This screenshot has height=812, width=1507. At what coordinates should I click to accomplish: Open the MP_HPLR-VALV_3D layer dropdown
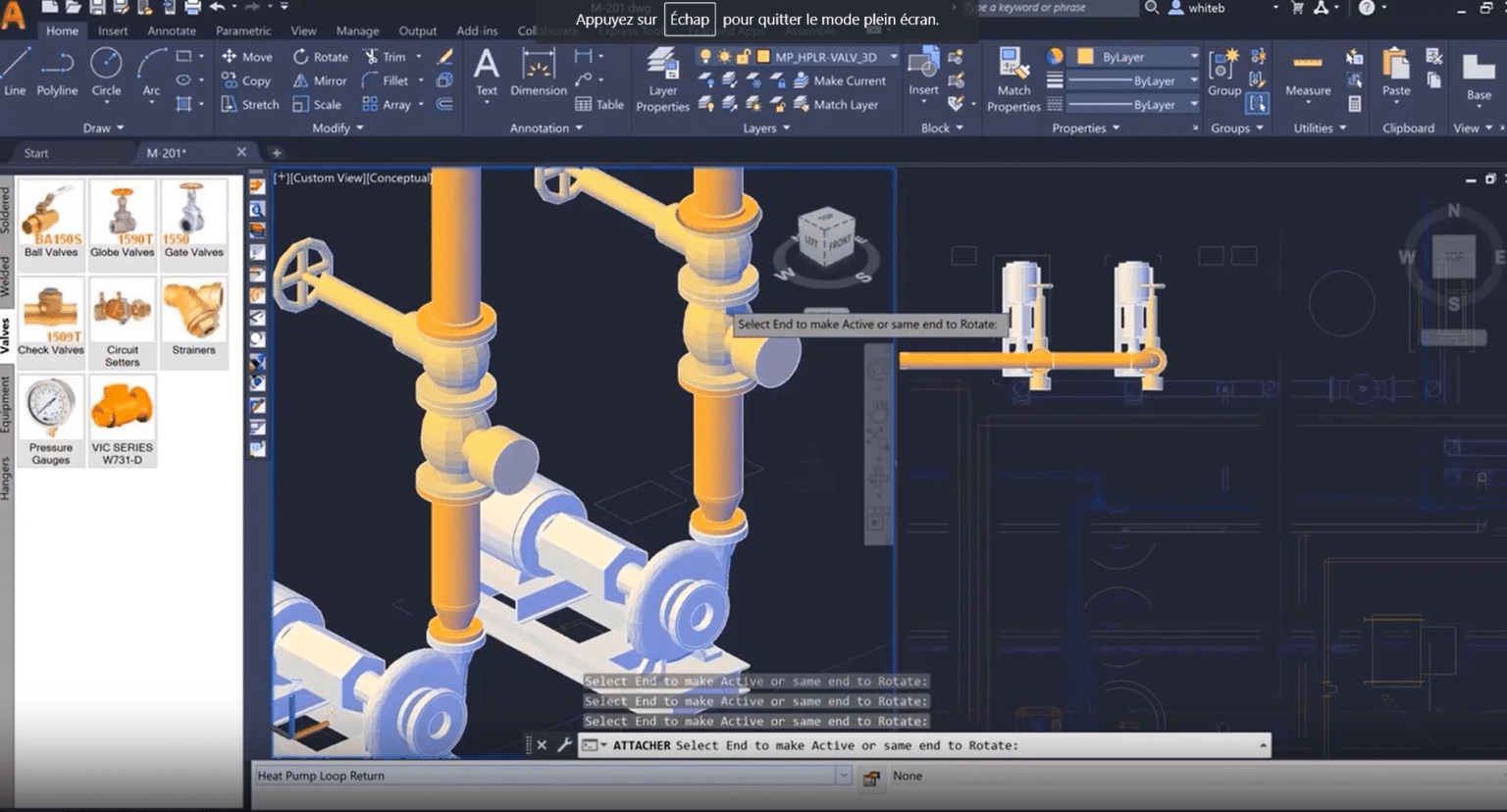893,57
